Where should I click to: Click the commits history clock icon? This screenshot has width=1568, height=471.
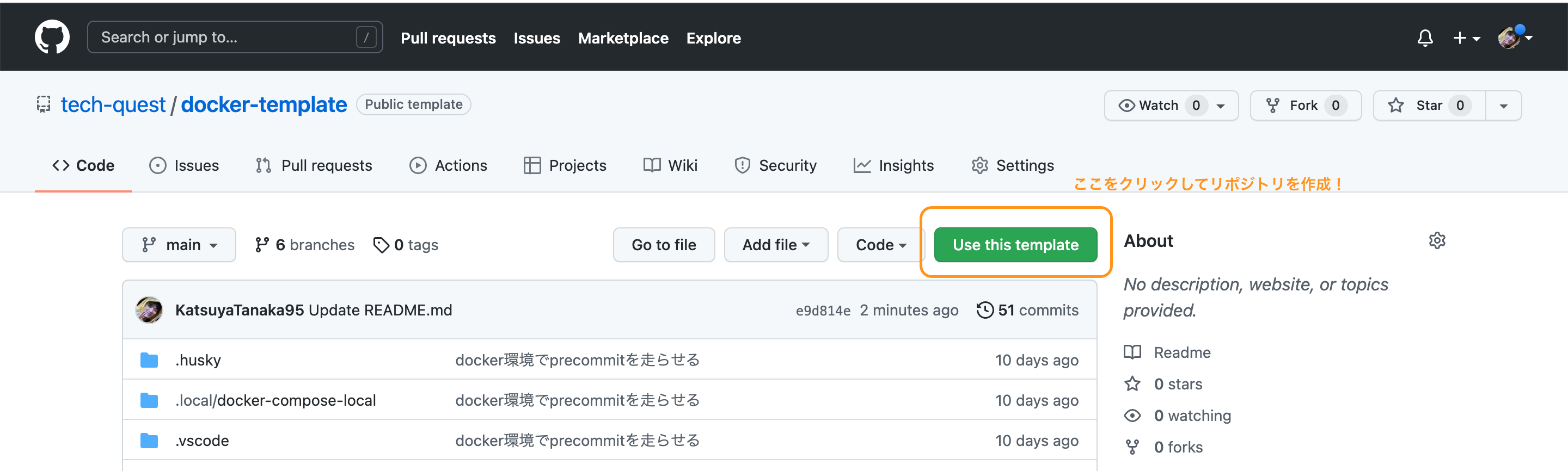(985, 310)
